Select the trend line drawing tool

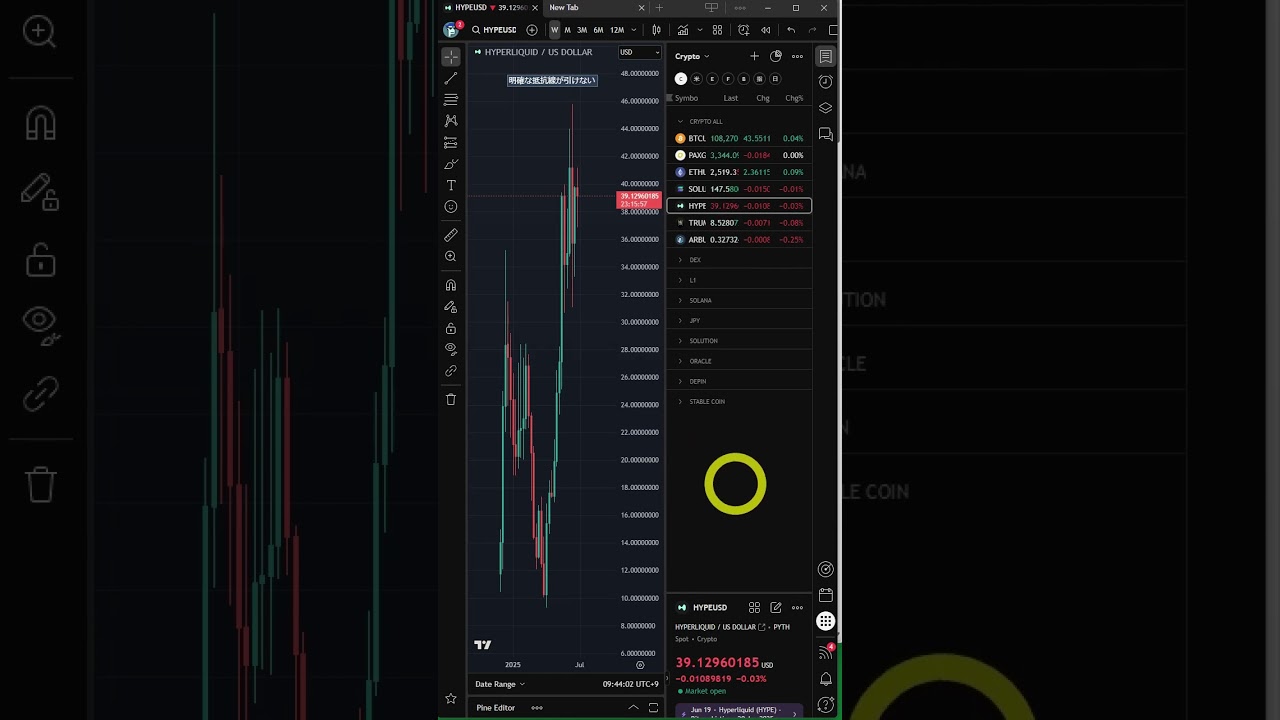point(451,78)
